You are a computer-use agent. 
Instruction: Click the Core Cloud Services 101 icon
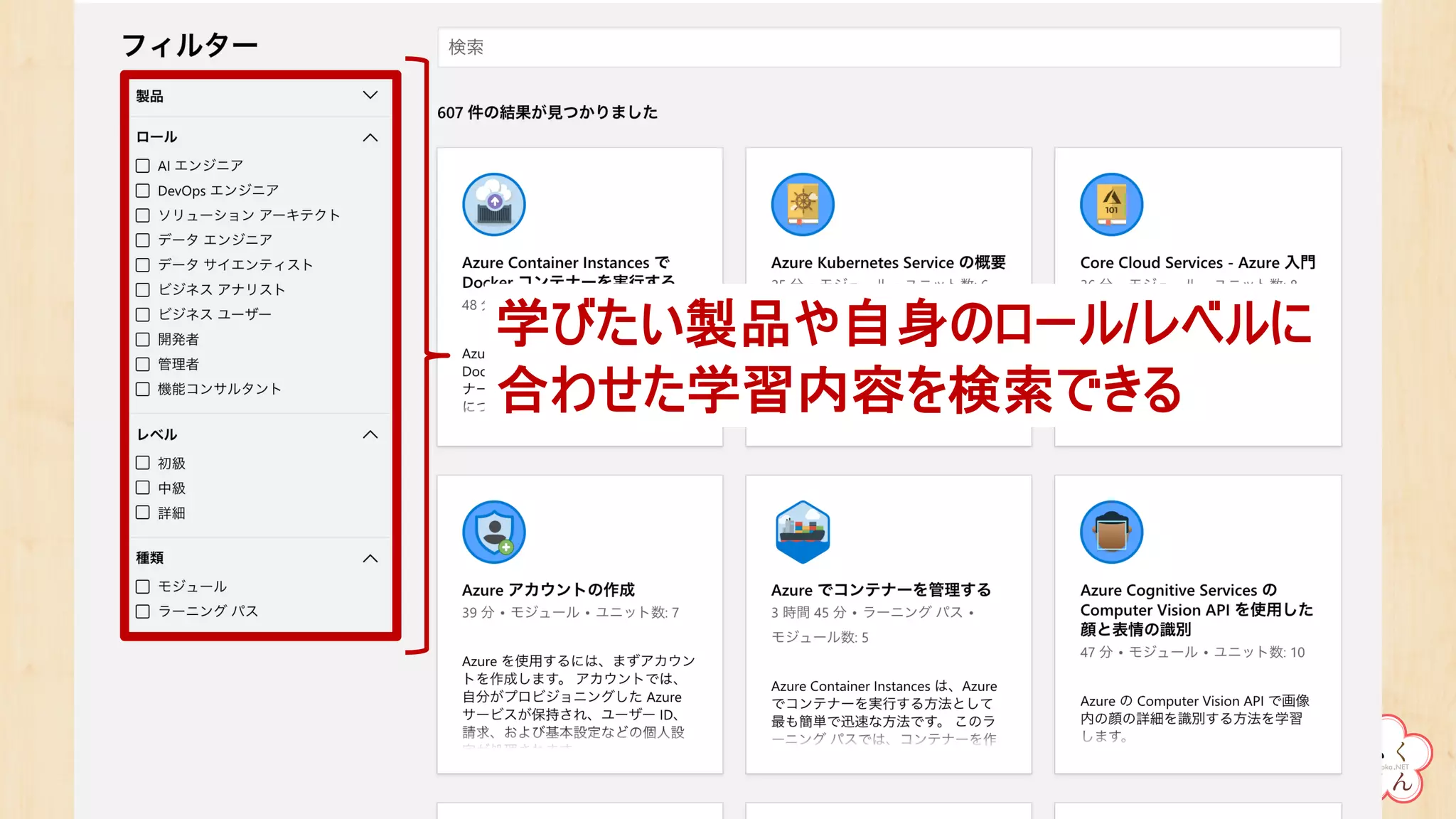(x=1111, y=205)
